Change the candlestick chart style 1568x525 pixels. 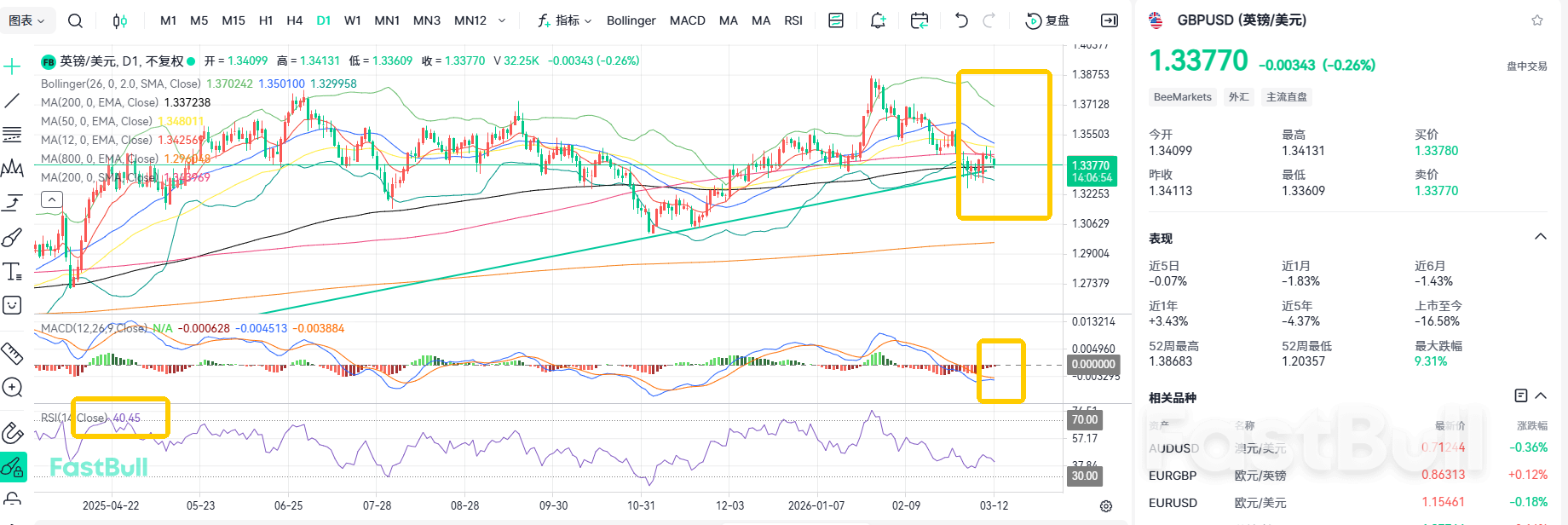[x=120, y=20]
